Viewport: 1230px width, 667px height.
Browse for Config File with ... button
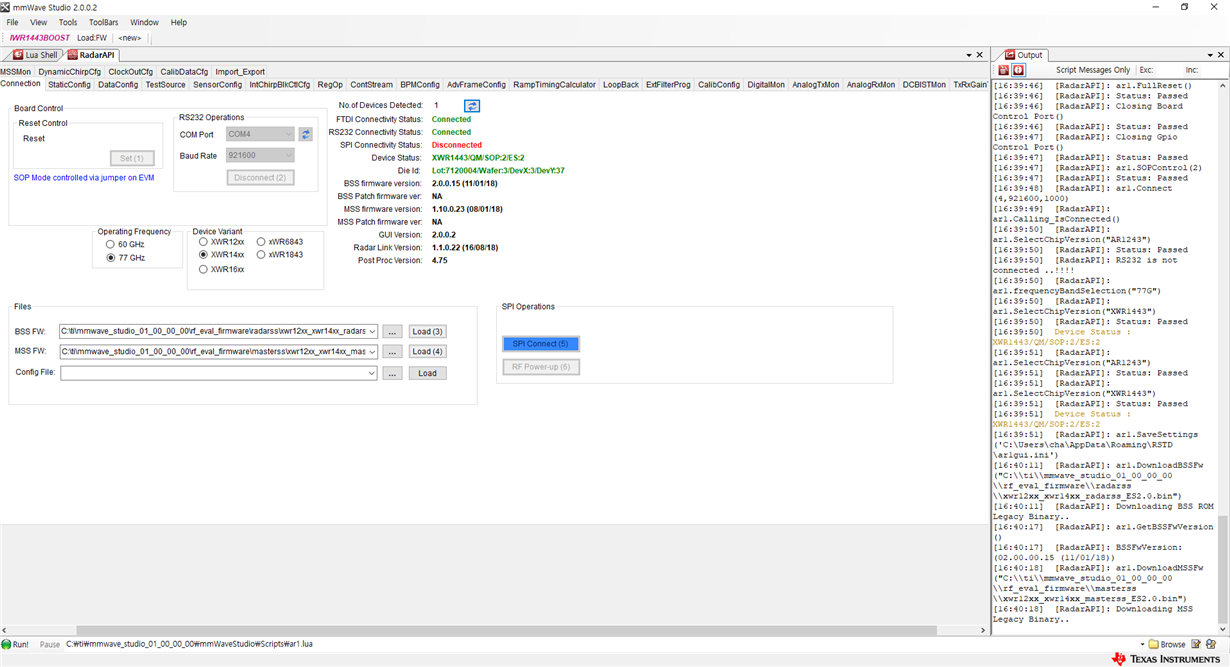click(x=392, y=373)
